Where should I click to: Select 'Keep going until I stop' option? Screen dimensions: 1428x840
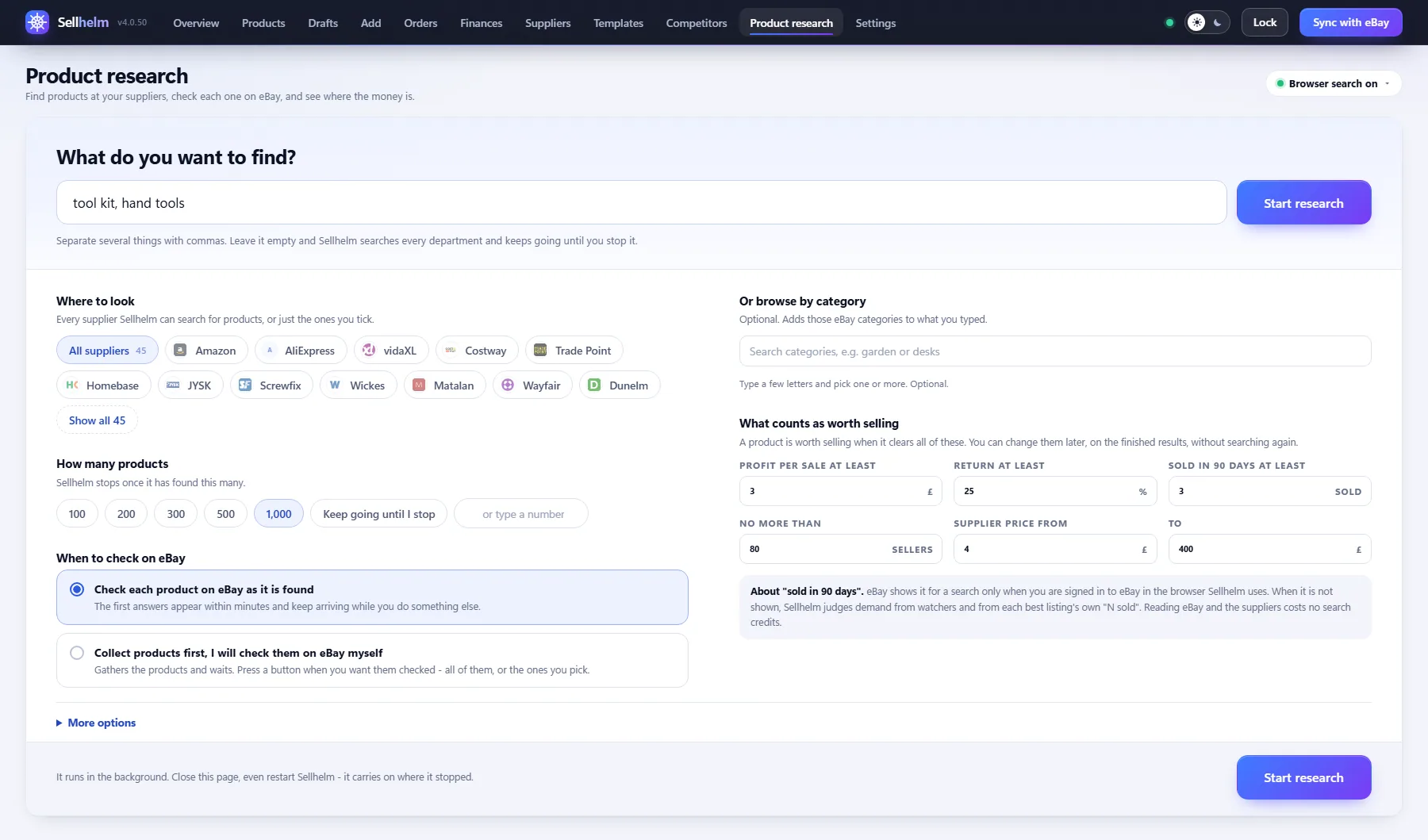(x=379, y=514)
